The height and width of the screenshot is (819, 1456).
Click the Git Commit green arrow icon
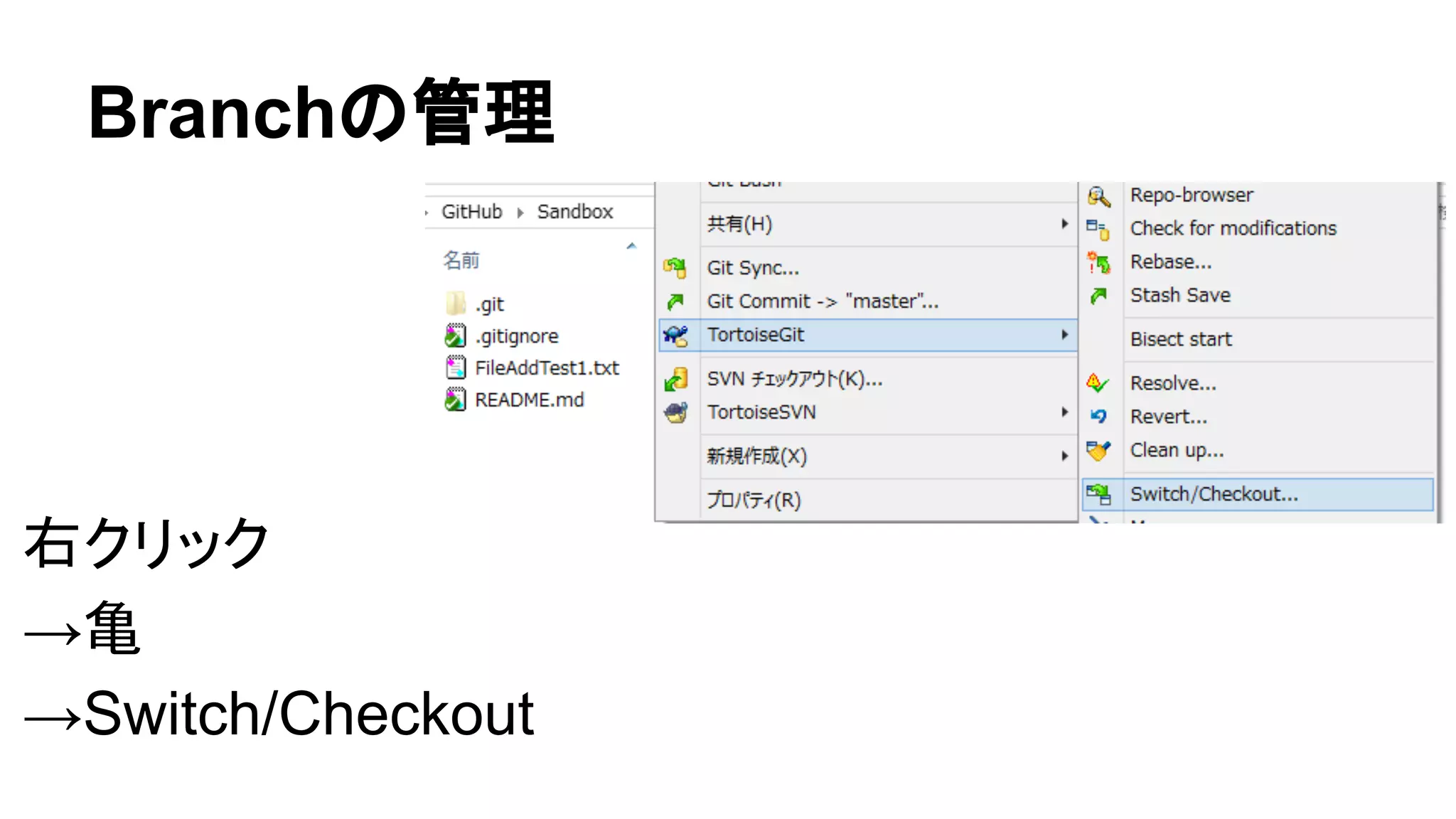click(675, 302)
